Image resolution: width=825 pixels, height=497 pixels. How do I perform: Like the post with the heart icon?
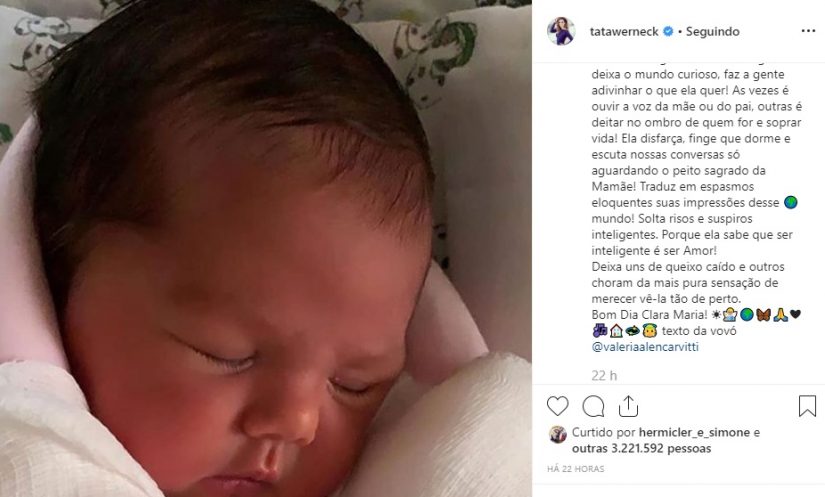point(558,406)
